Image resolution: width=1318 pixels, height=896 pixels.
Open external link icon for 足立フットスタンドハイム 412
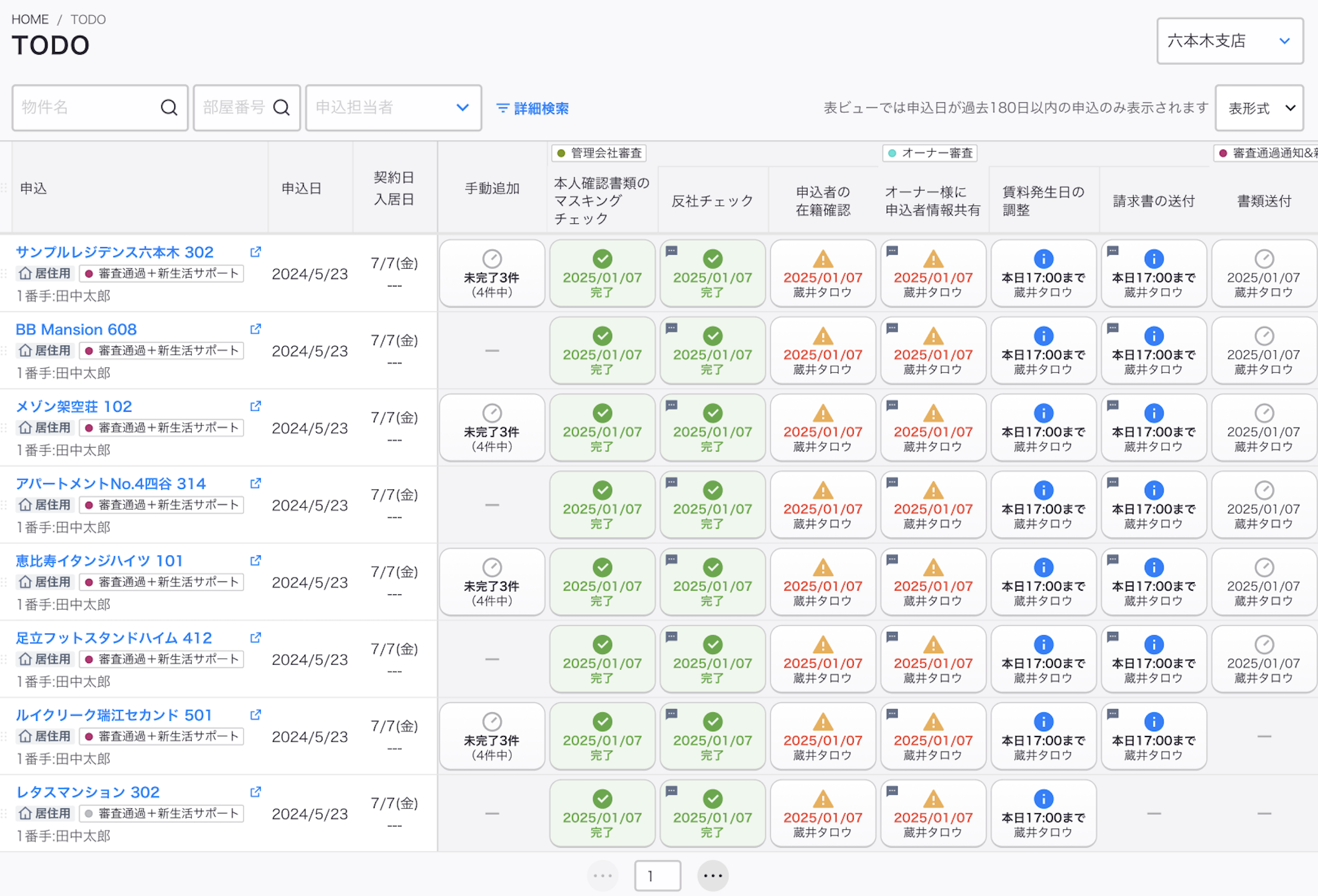click(256, 637)
